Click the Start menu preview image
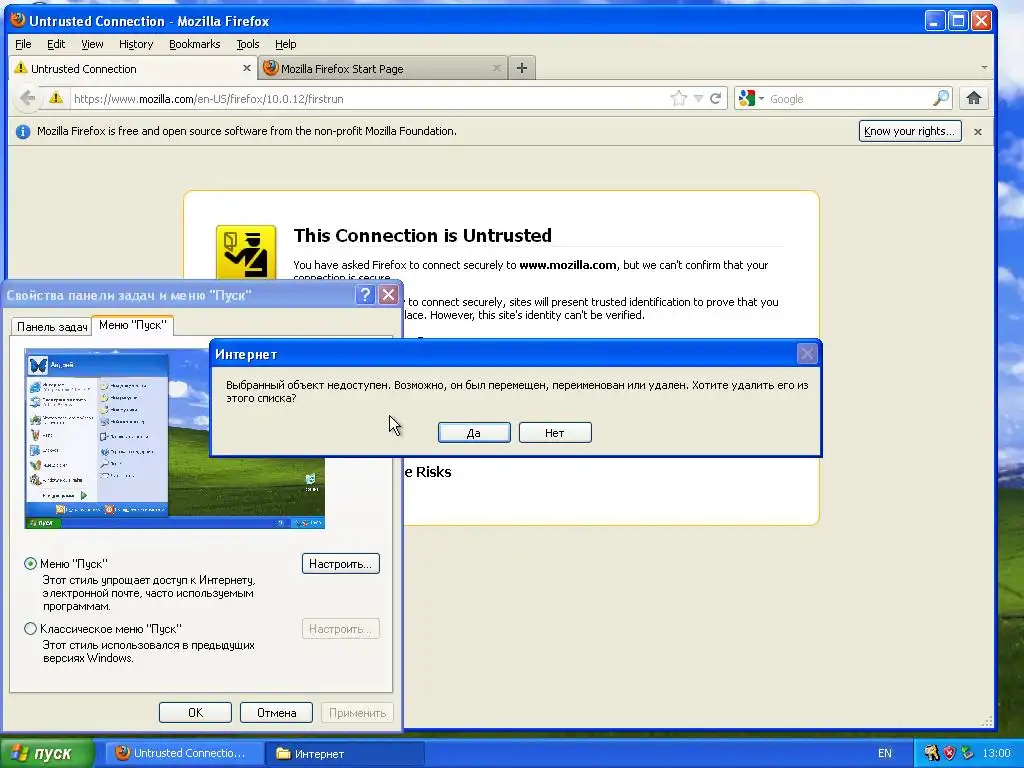This screenshot has height=768, width=1024. click(x=174, y=439)
